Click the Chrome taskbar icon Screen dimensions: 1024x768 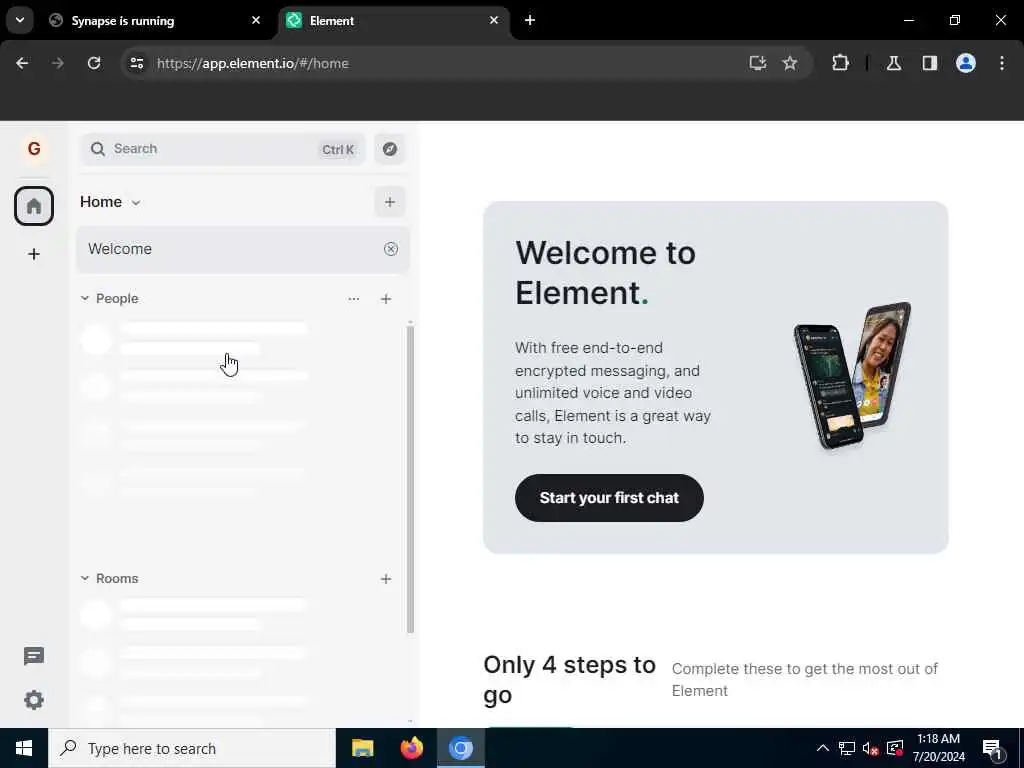click(x=461, y=748)
